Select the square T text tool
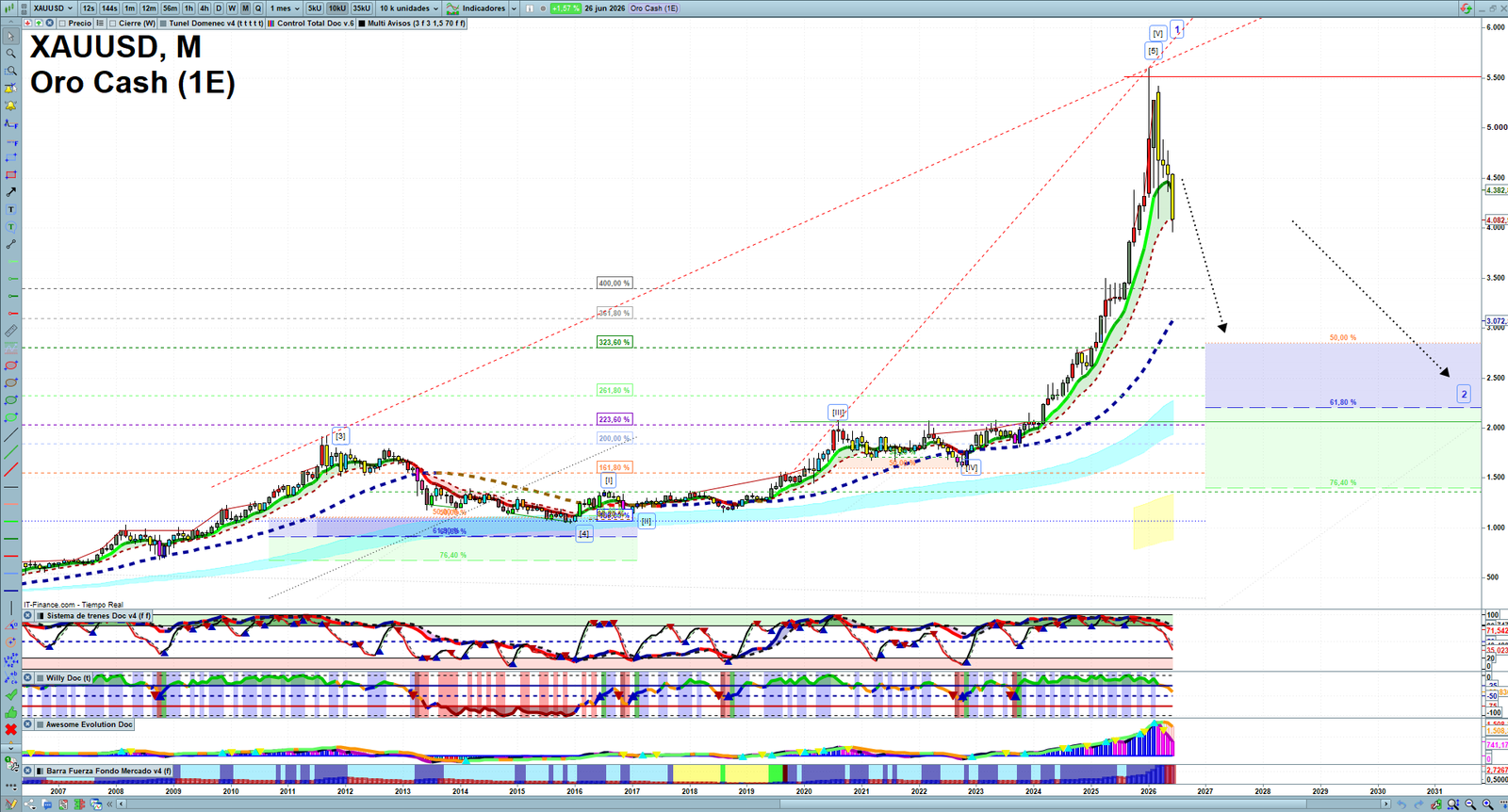The width and height of the screenshot is (1508, 812). (11, 209)
